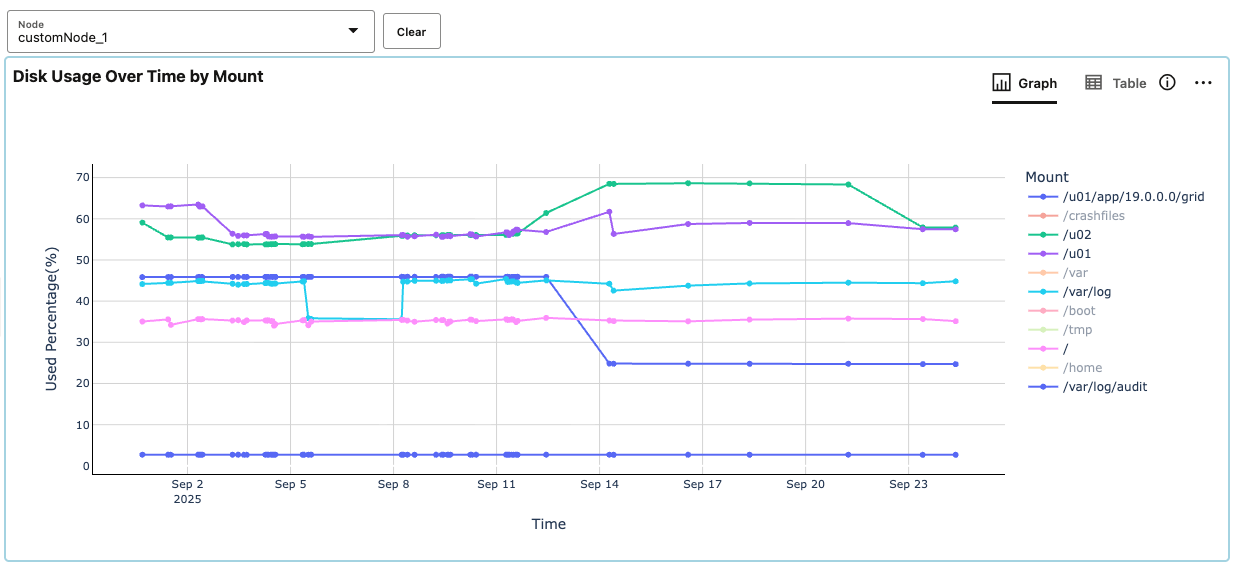Click the /u02 peak data point near Sep 17
Screen dimensions: 1240x568
[688, 183]
